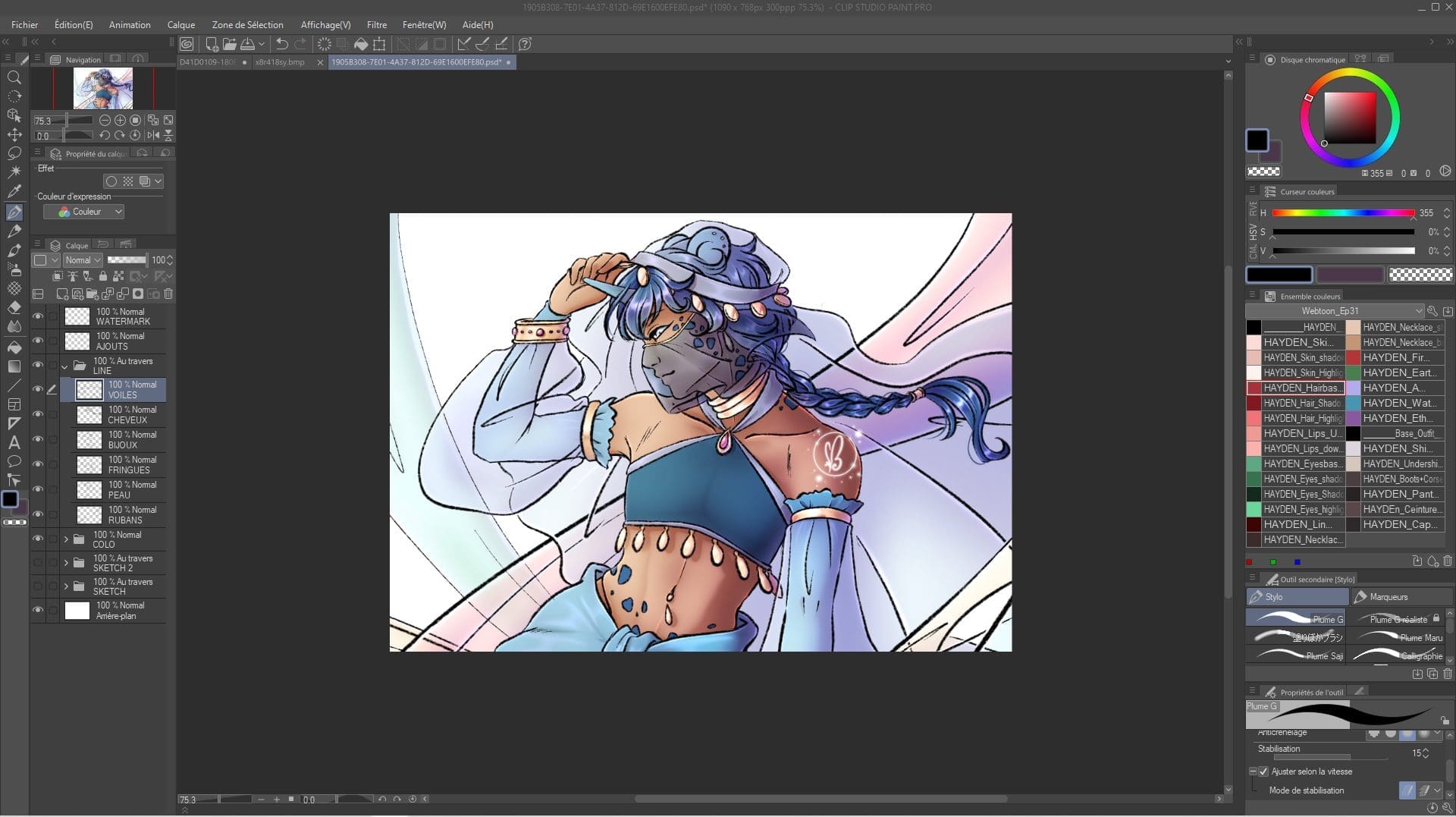
Task: Open the Webtoon_Ep31 color set dropdown
Action: click(1335, 311)
